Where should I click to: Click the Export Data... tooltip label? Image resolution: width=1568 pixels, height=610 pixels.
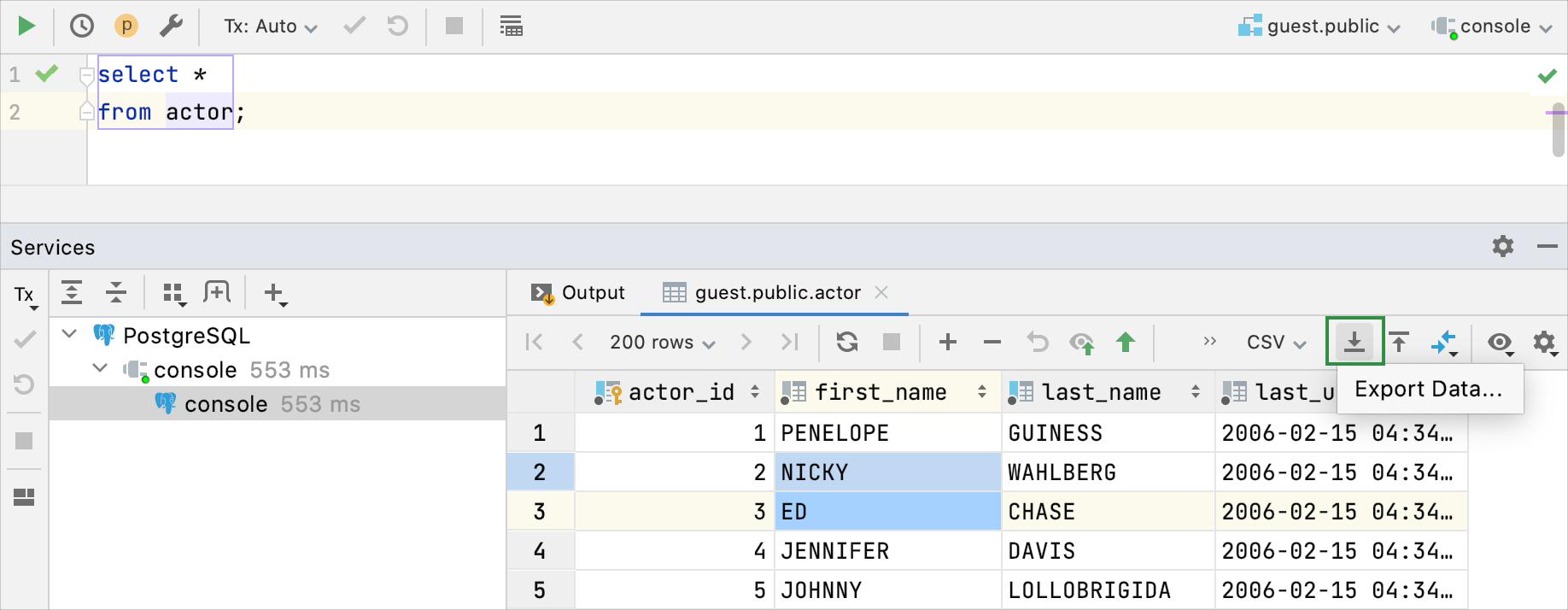pyautogui.click(x=1429, y=390)
